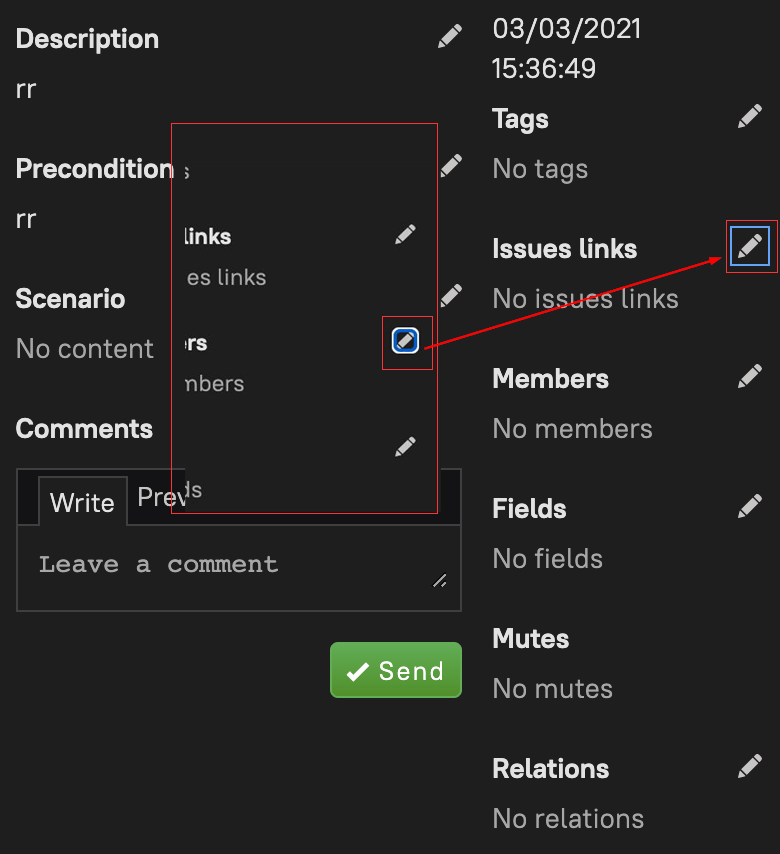Click the Fields edit pencil in right sidebar
Screen dimensions: 780x854
pyautogui.click(x=750, y=506)
